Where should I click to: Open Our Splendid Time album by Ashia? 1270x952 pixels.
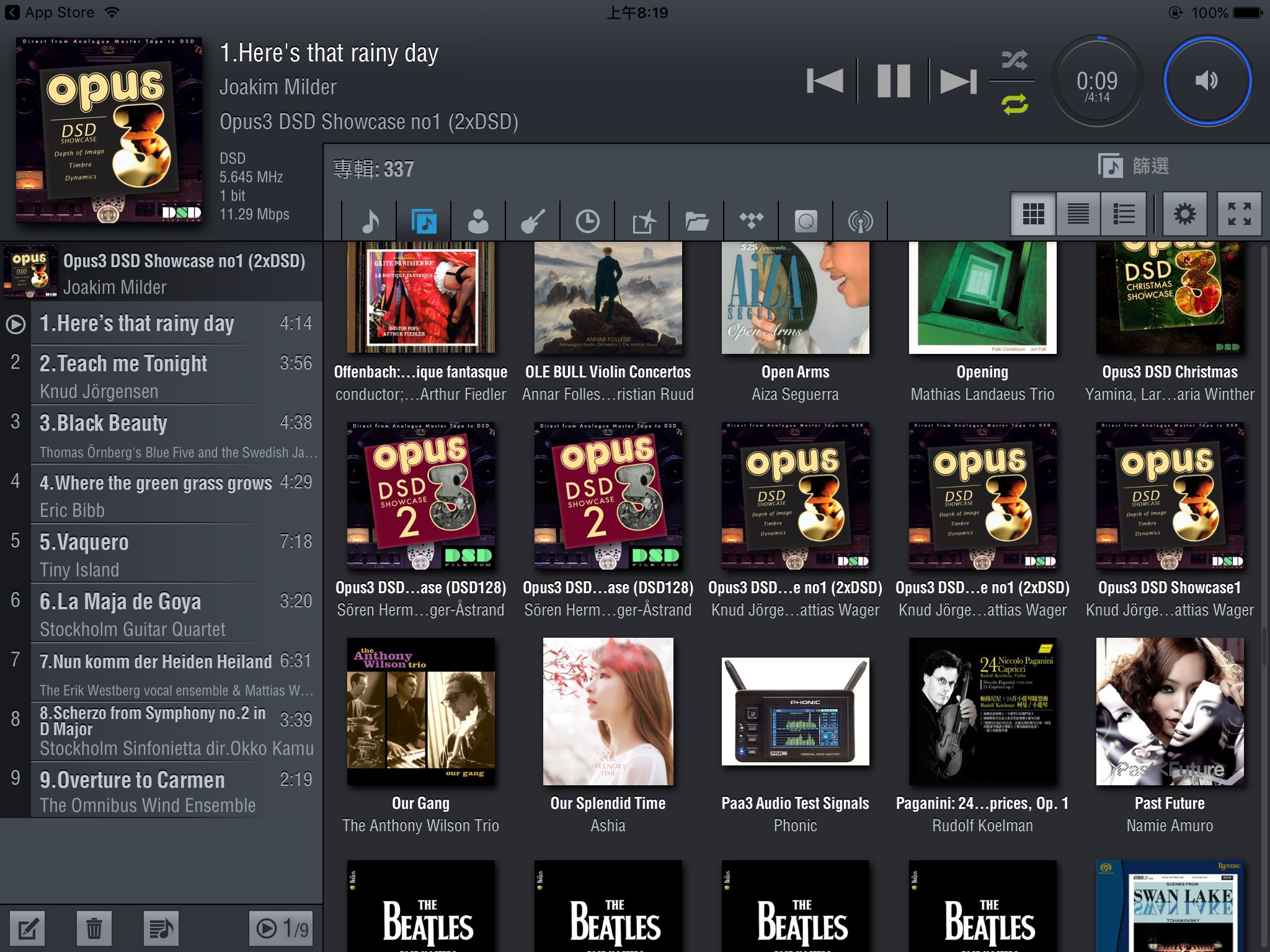[608, 712]
